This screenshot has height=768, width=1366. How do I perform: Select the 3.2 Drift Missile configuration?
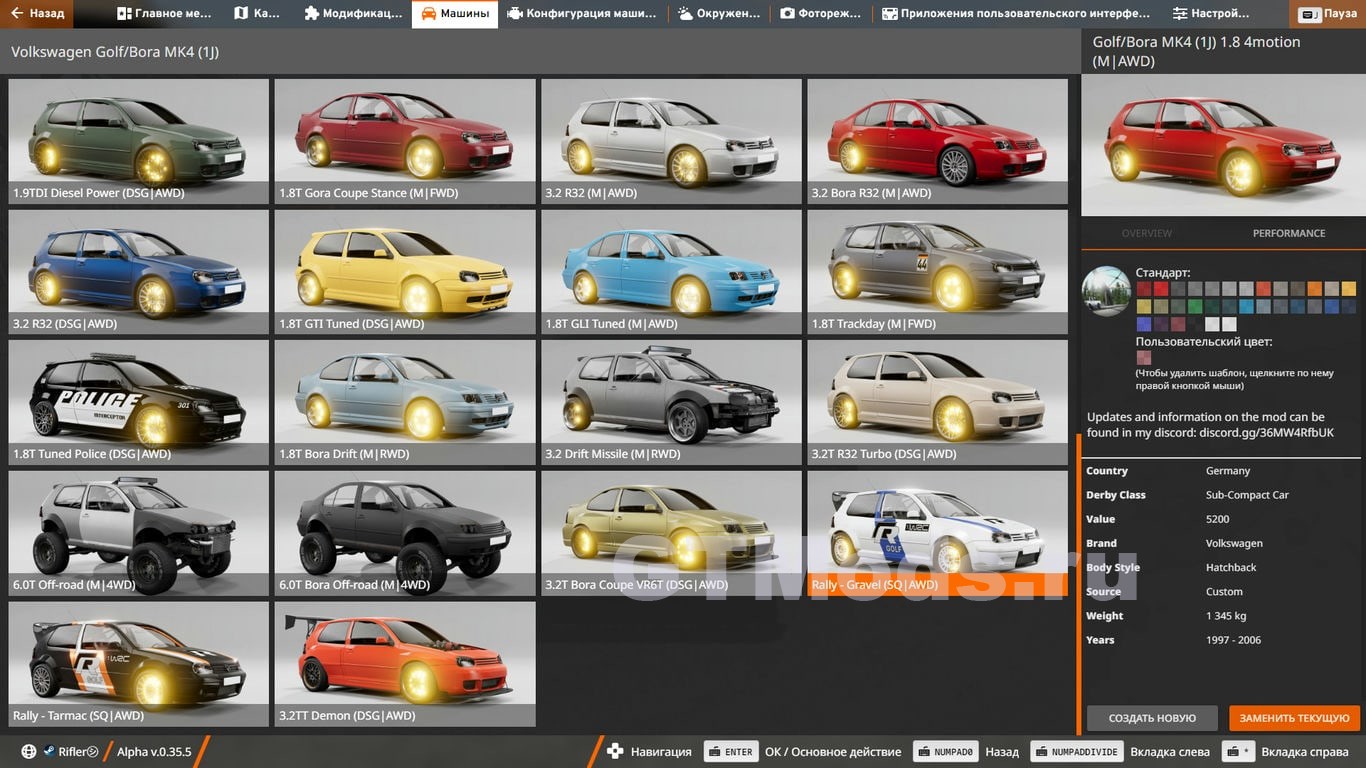(x=671, y=402)
